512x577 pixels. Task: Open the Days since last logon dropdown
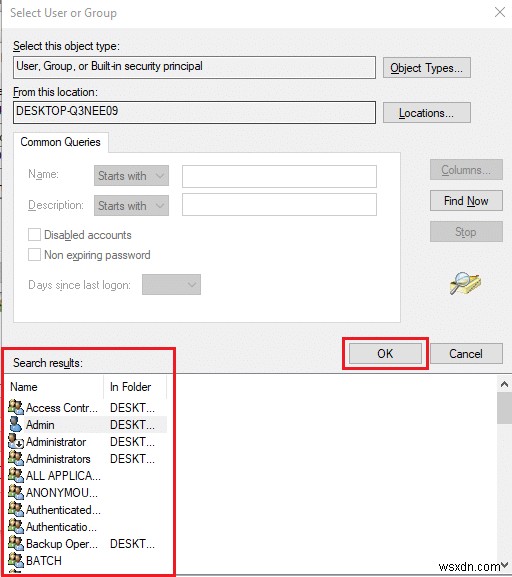[172, 284]
